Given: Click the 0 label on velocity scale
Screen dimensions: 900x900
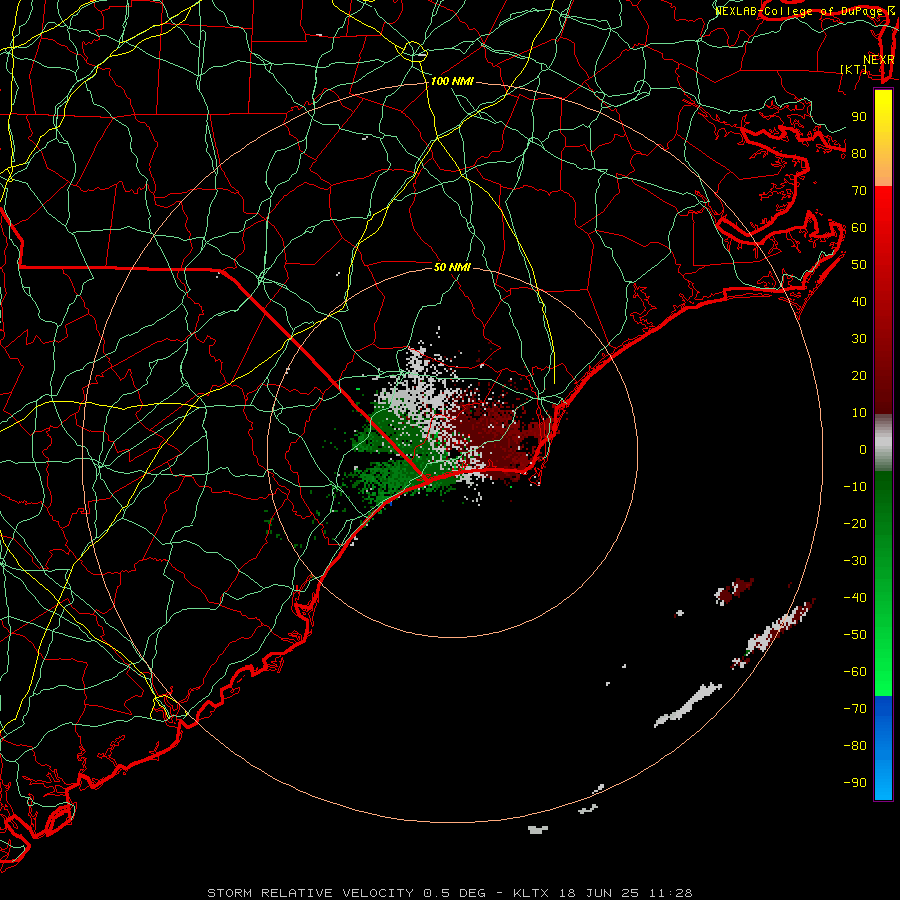Looking at the screenshot, I should 863,450.
